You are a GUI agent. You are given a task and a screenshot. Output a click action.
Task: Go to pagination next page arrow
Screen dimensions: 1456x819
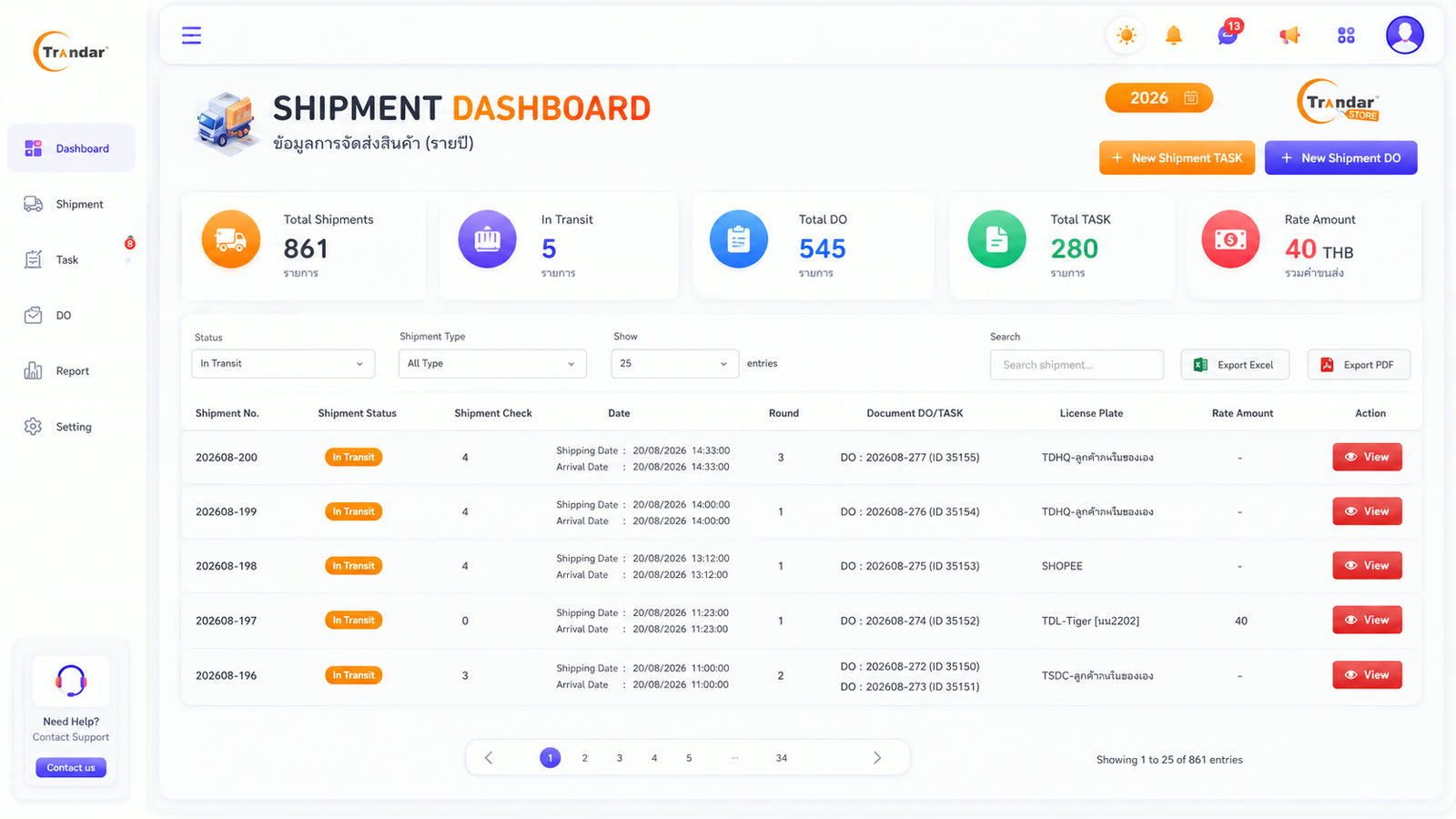click(877, 758)
